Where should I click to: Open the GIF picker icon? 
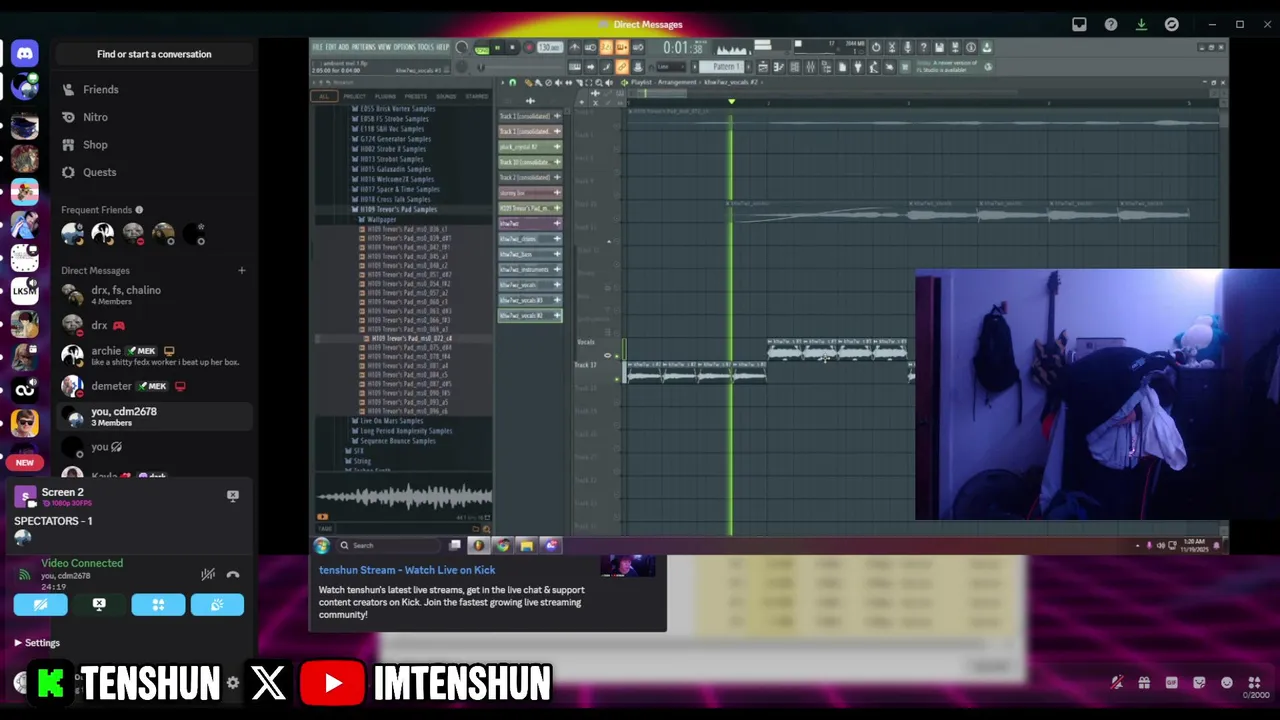(x=1172, y=683)
